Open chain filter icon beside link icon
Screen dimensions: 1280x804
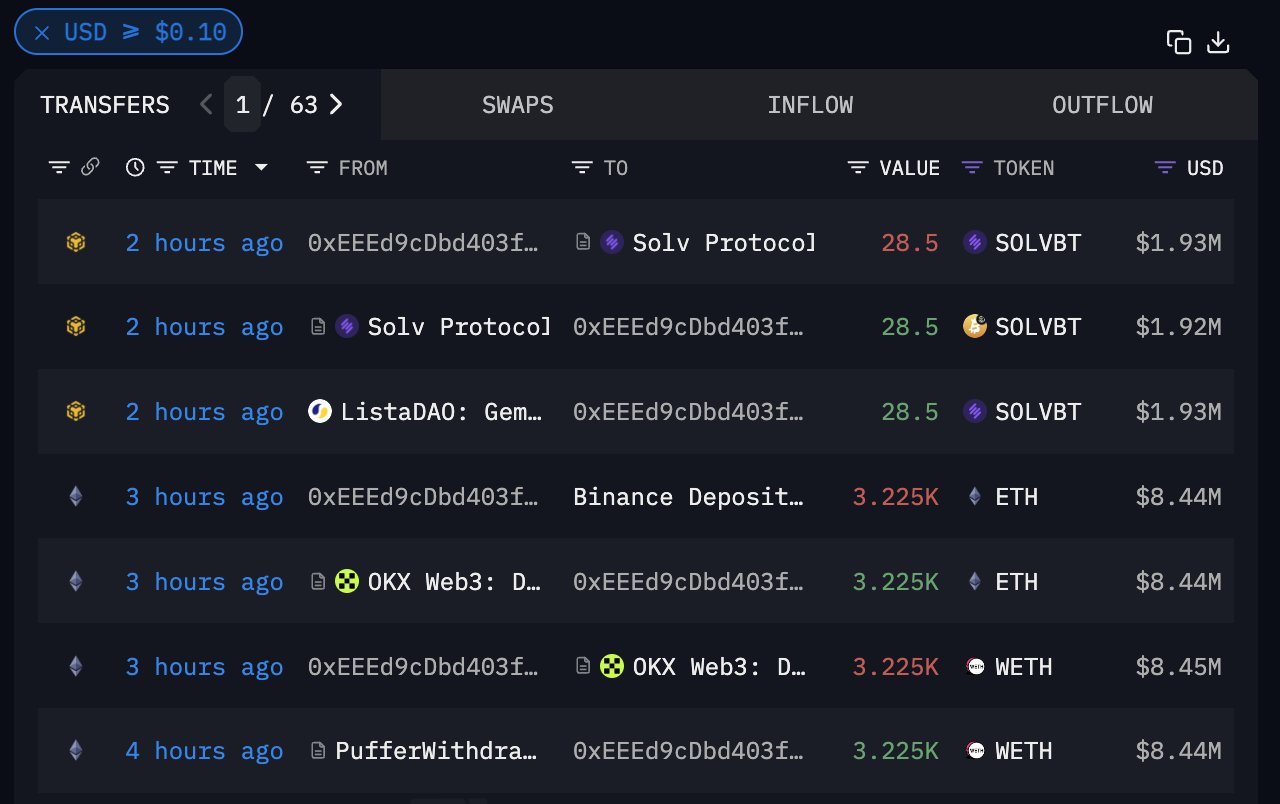(59, 168)
